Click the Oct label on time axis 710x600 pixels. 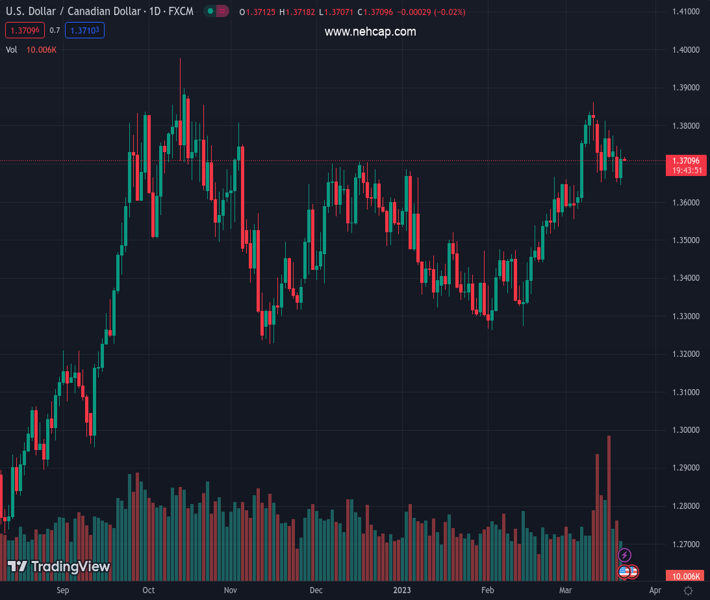click(x=148, y=591)
